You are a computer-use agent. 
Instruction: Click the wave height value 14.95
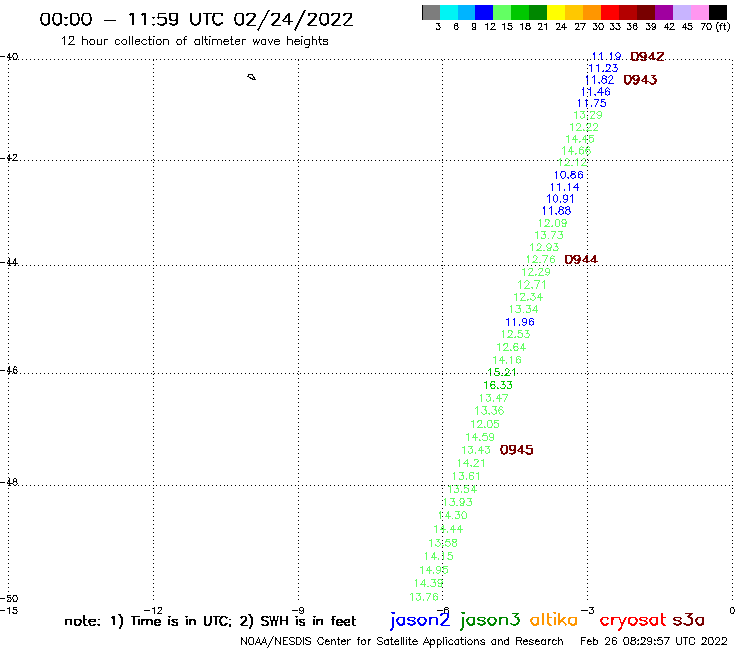tap(434, 570)
